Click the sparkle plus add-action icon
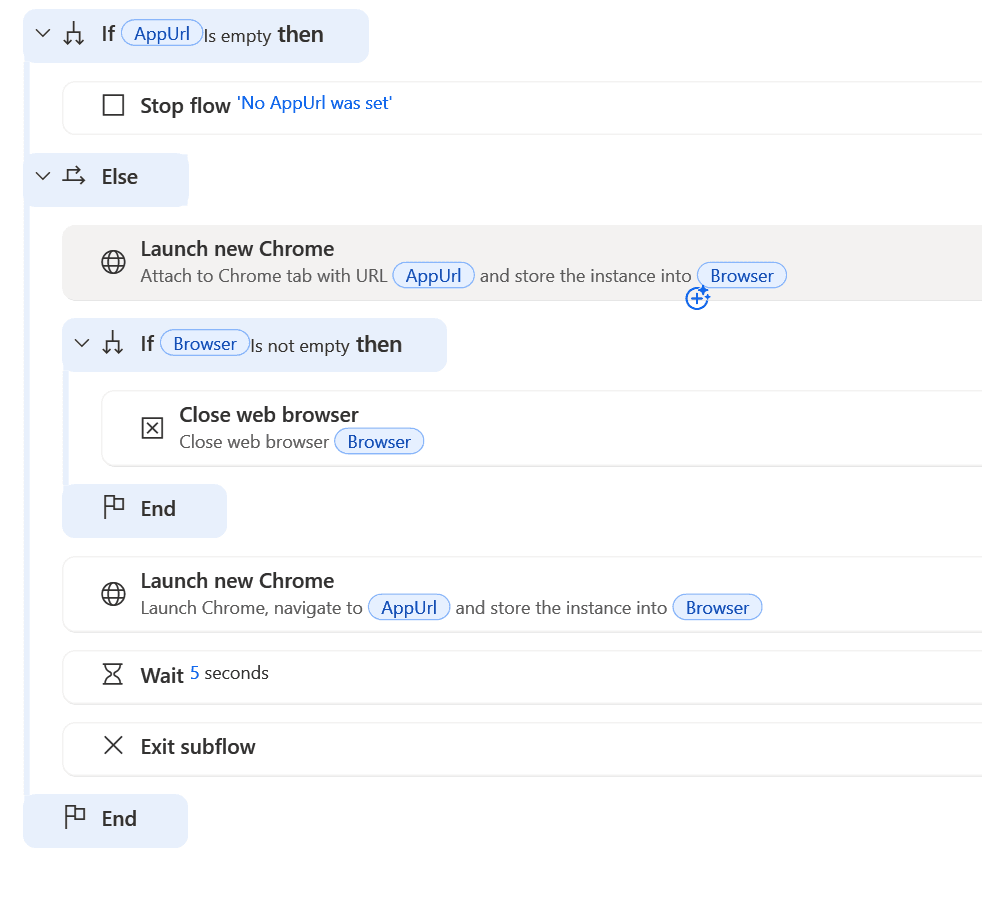Image resolution: width=982 pixels, height=898 pixels. point(697,297)
